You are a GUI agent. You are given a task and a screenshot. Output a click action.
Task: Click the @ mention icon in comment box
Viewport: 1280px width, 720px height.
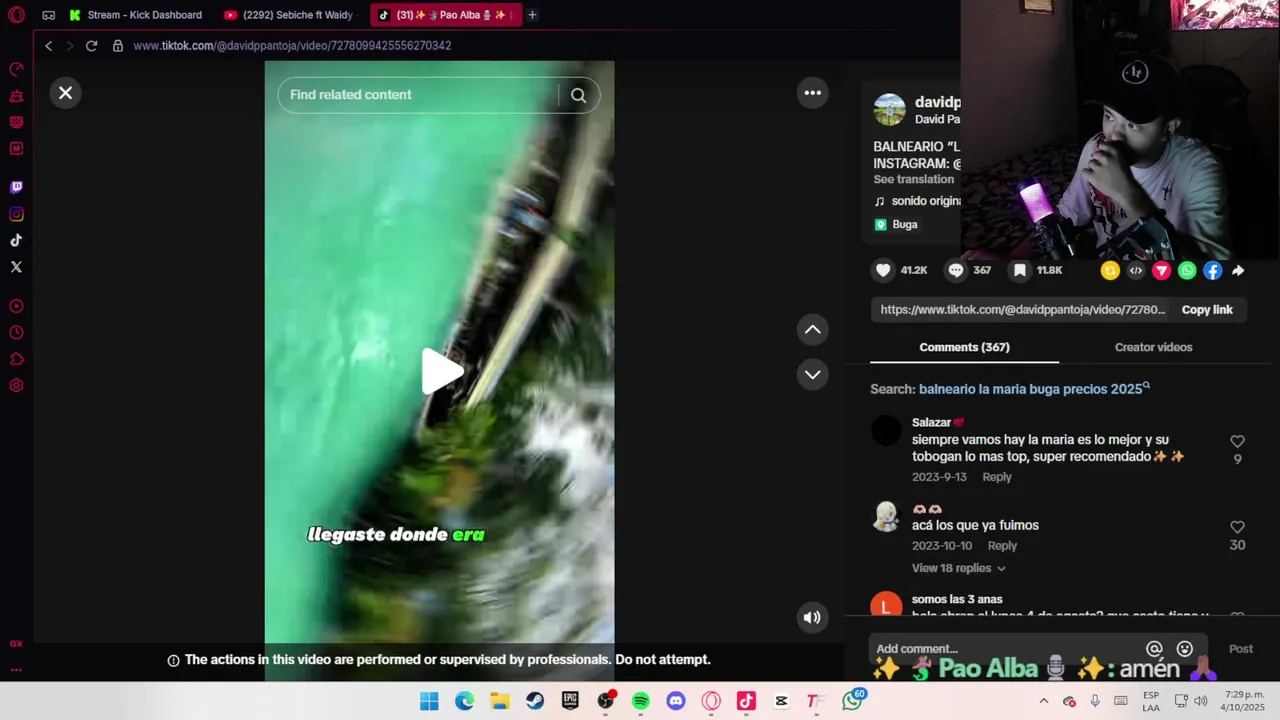coord(1154,649)
